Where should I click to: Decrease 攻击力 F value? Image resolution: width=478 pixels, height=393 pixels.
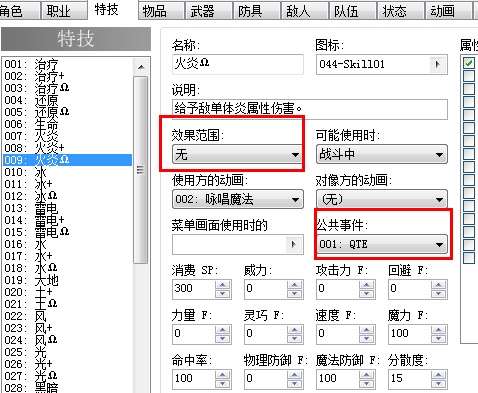(x=366, y=293)
